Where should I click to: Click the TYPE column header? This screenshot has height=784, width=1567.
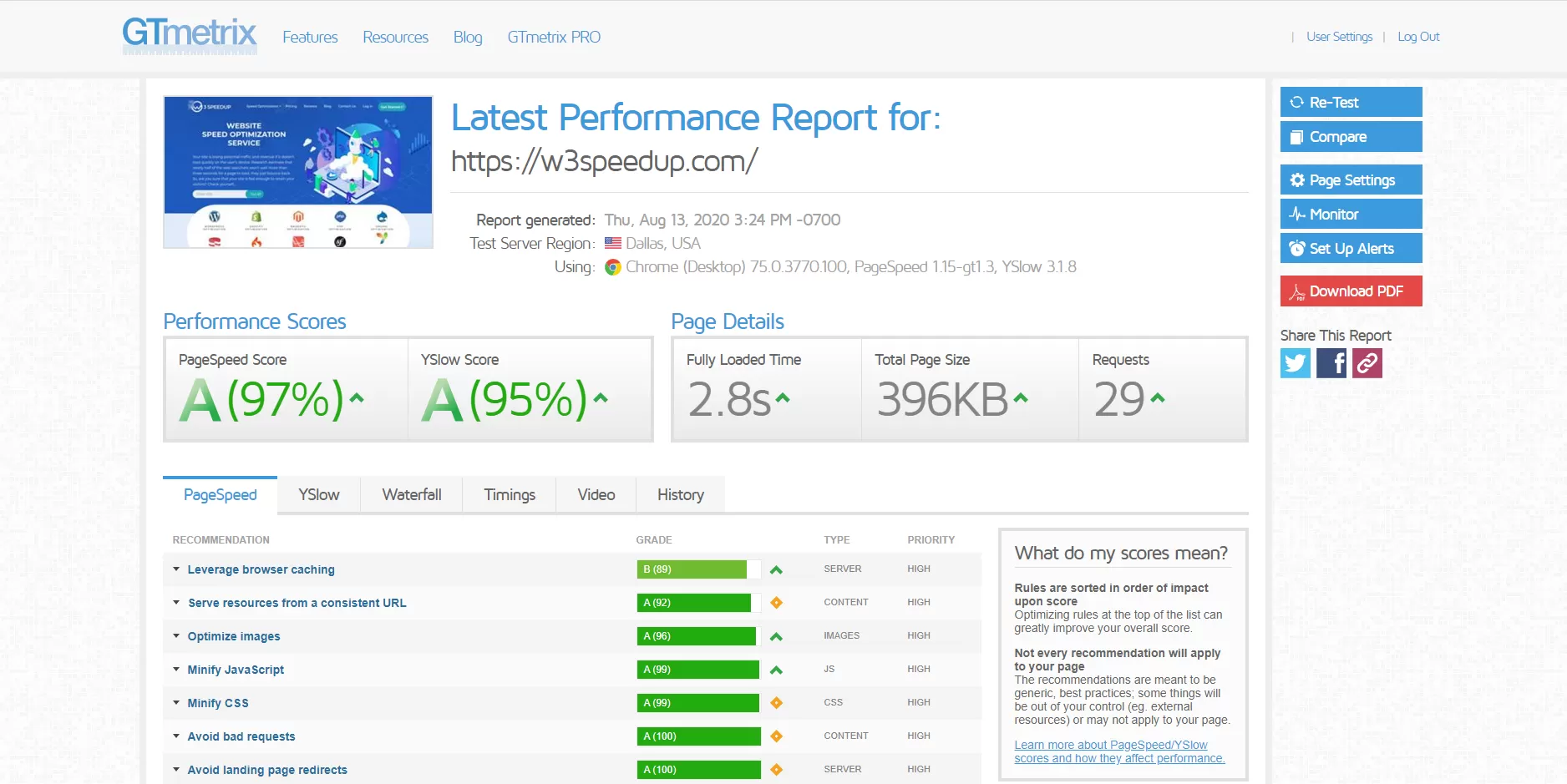point(836,540)
